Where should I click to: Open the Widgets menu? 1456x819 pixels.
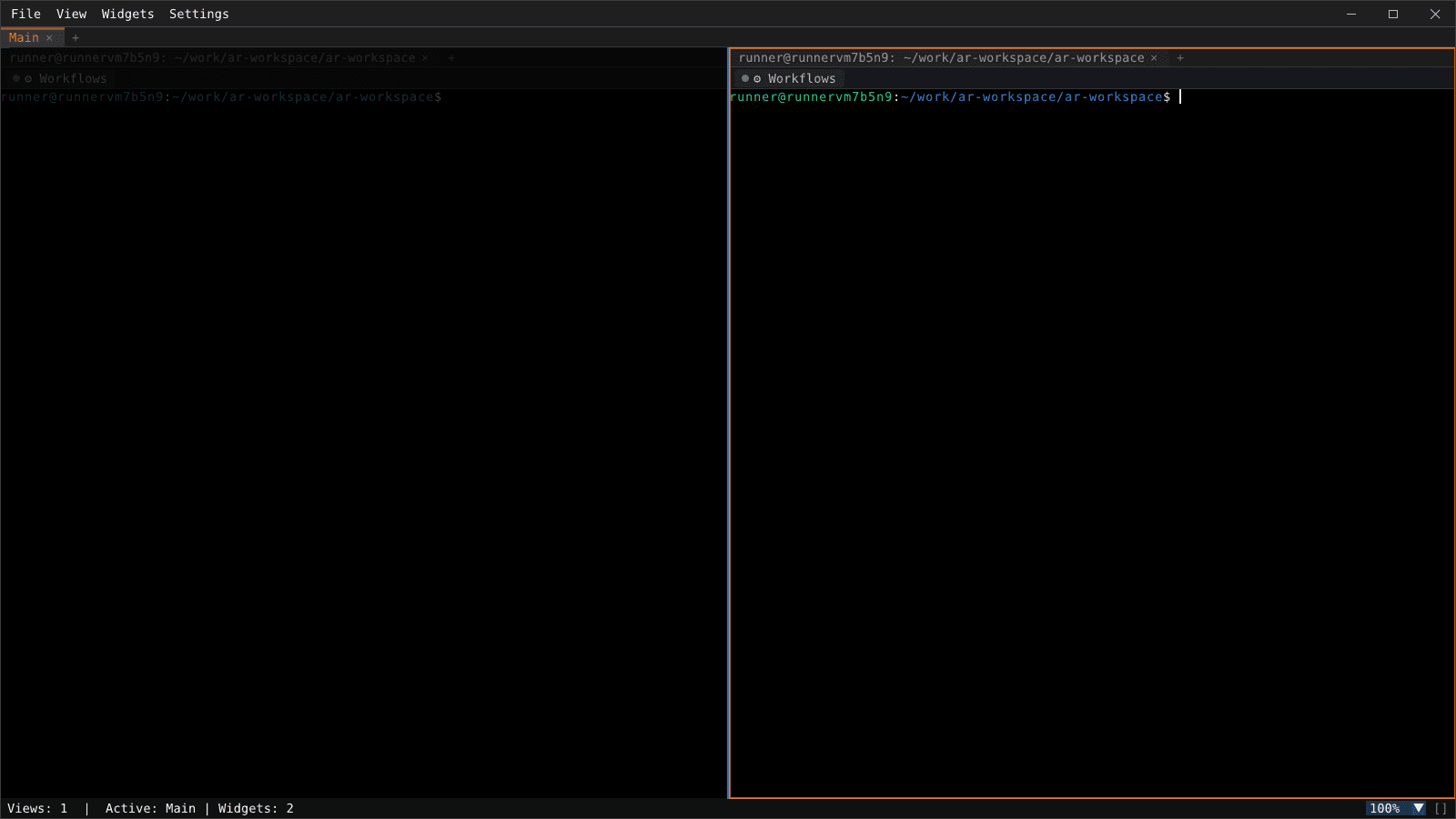(x=127, y=14)
